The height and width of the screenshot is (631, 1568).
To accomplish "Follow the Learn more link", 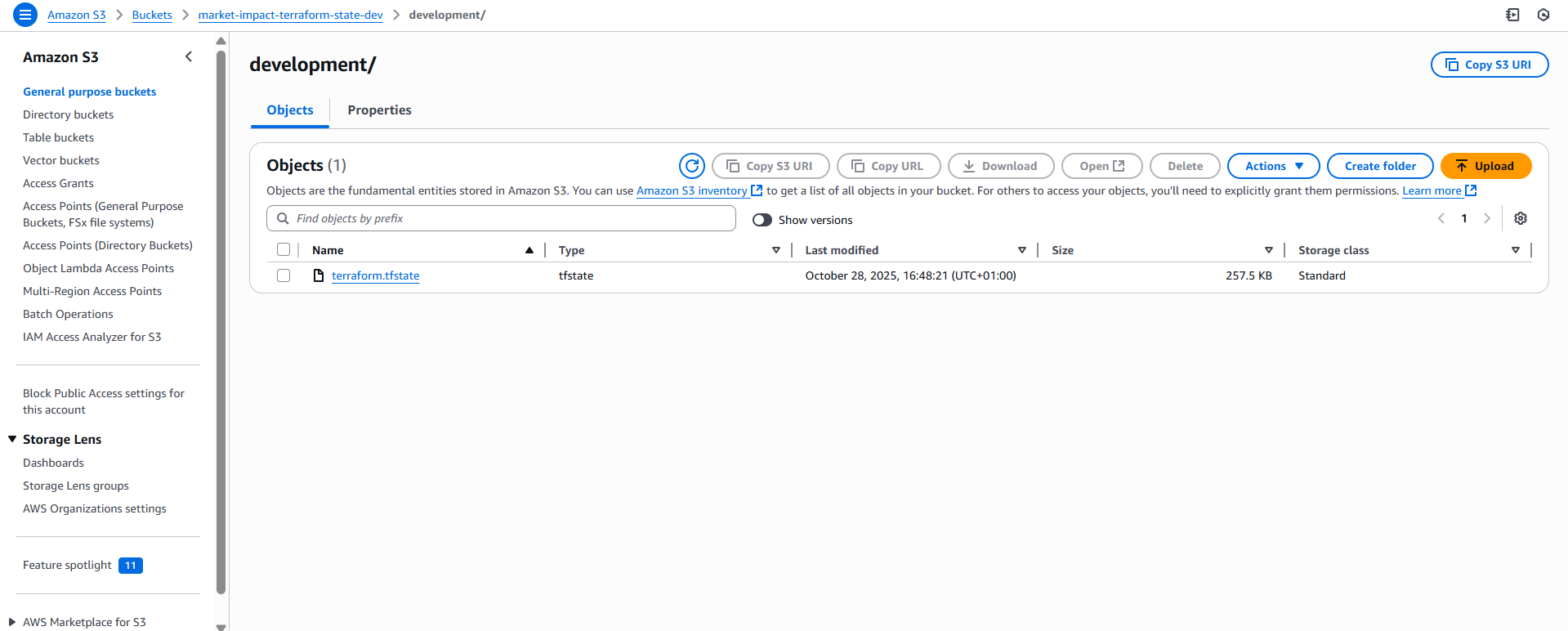I will coord(1432,190).
